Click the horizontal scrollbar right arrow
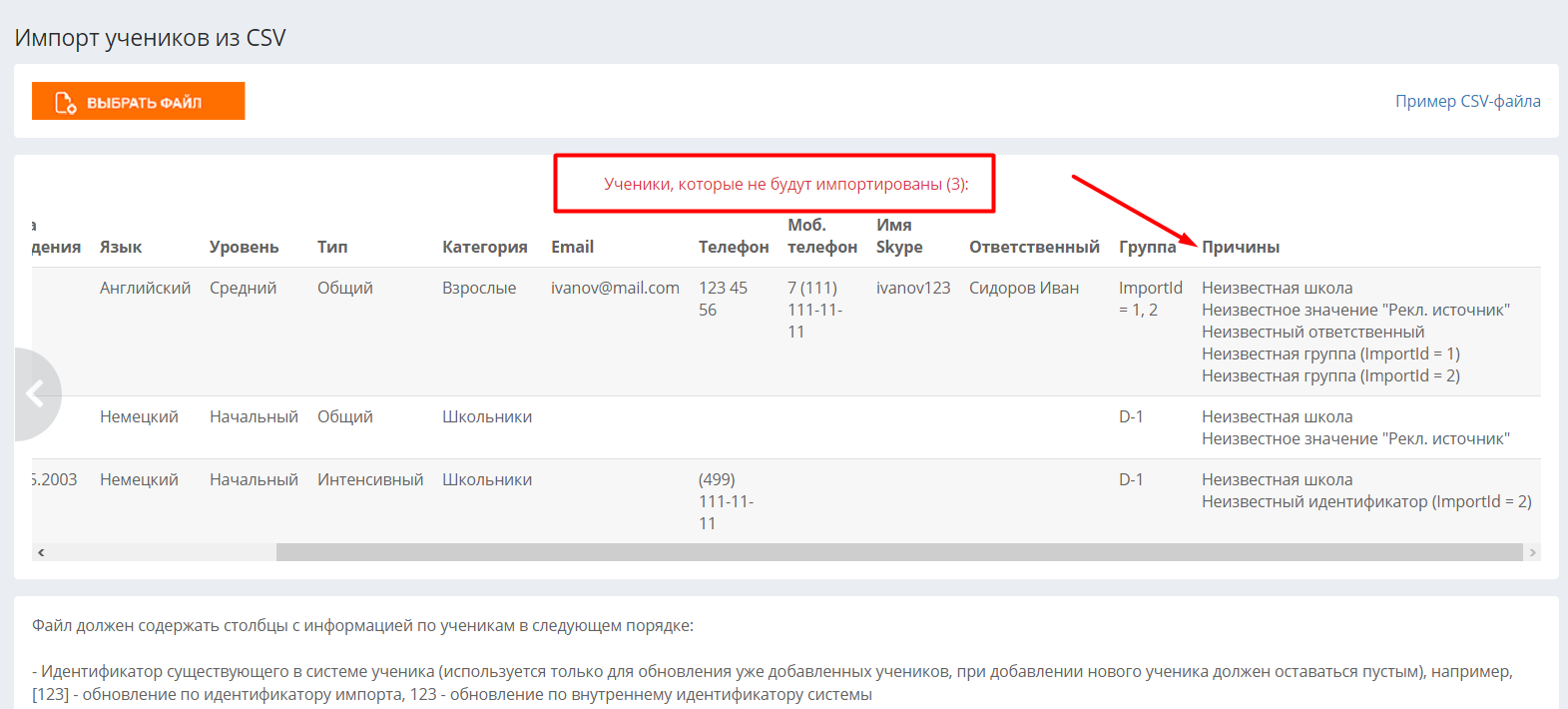Image resolution: width=1568 pixels, height=709 pixels. (x=1532, y=552)
